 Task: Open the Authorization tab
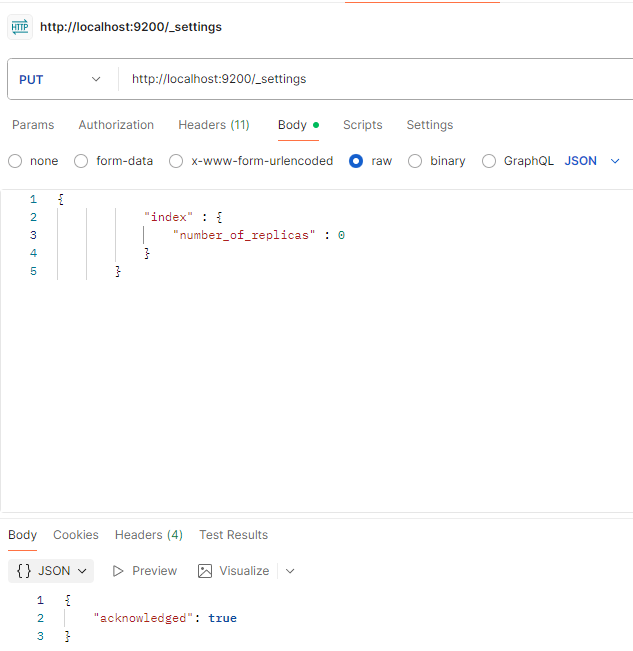click(x=116, y=125)
